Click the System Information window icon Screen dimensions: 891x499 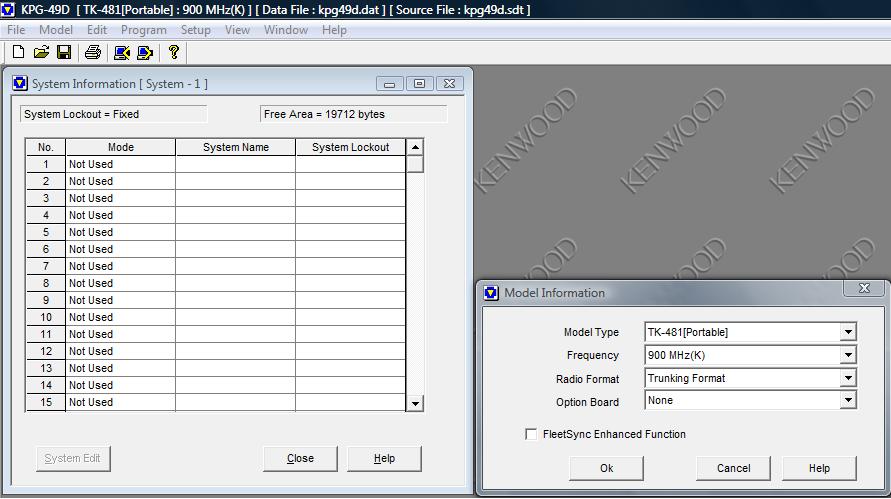click(20, 84)
